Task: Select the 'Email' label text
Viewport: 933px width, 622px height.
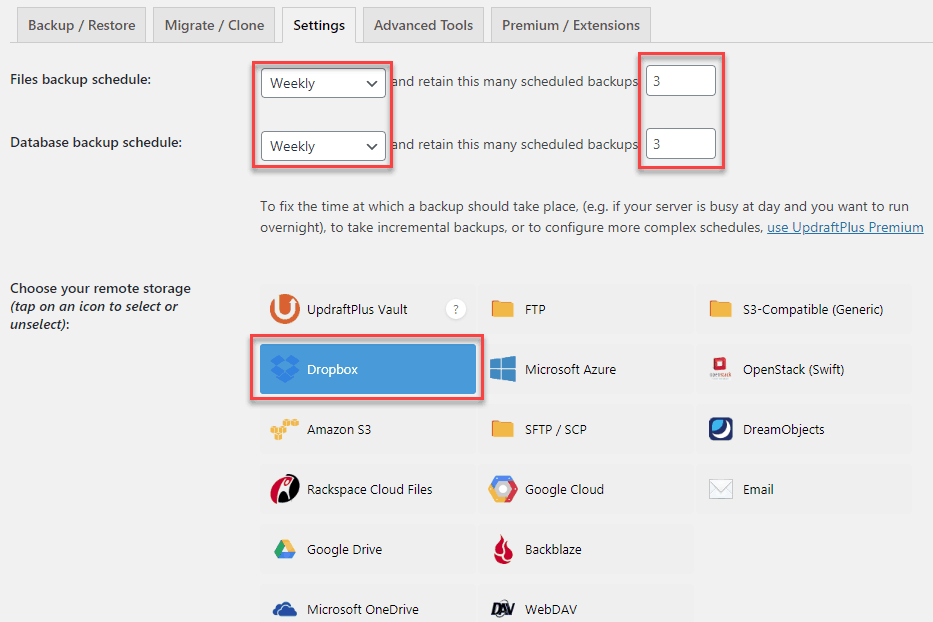Action: (758, 489)
